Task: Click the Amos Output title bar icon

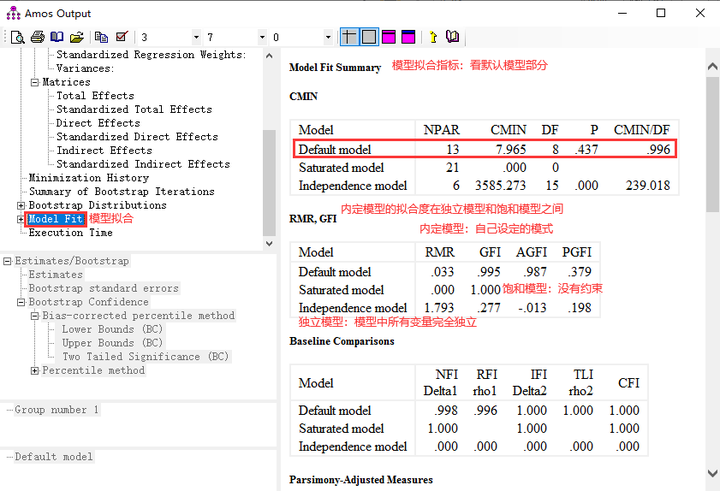Action: click(13, 13)
